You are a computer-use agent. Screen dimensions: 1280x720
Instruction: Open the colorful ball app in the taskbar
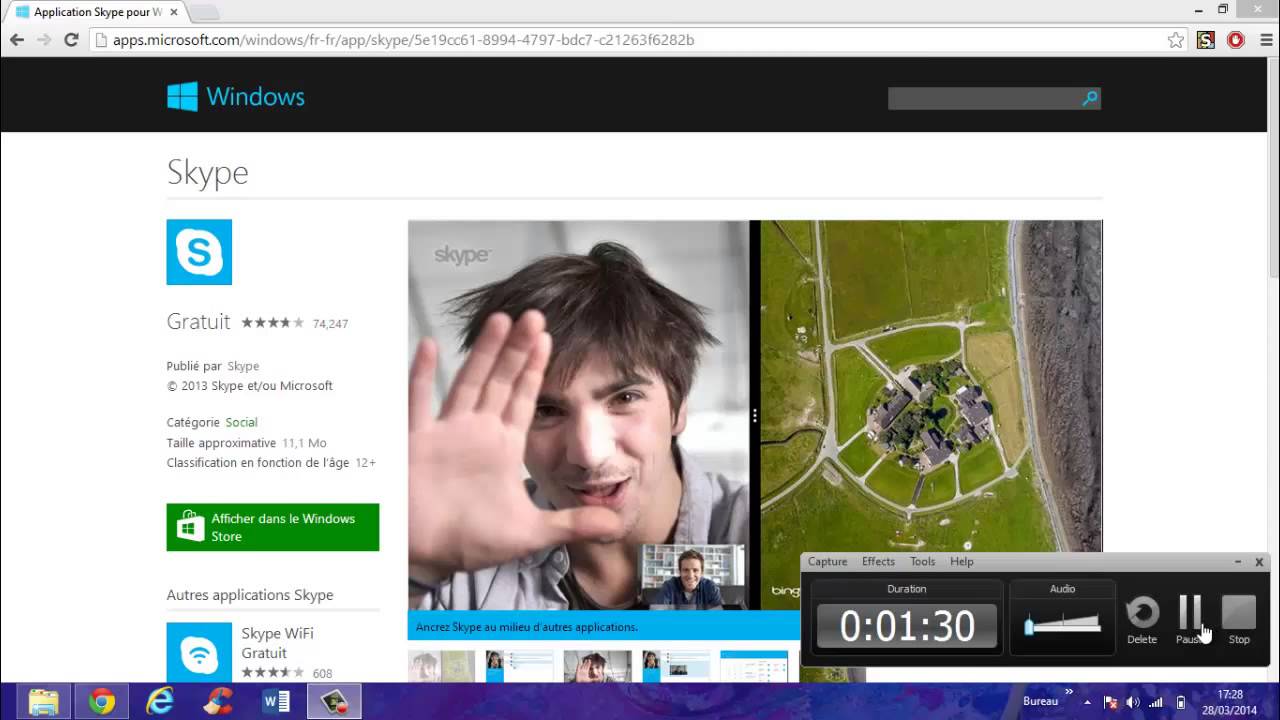coord(218,702)
